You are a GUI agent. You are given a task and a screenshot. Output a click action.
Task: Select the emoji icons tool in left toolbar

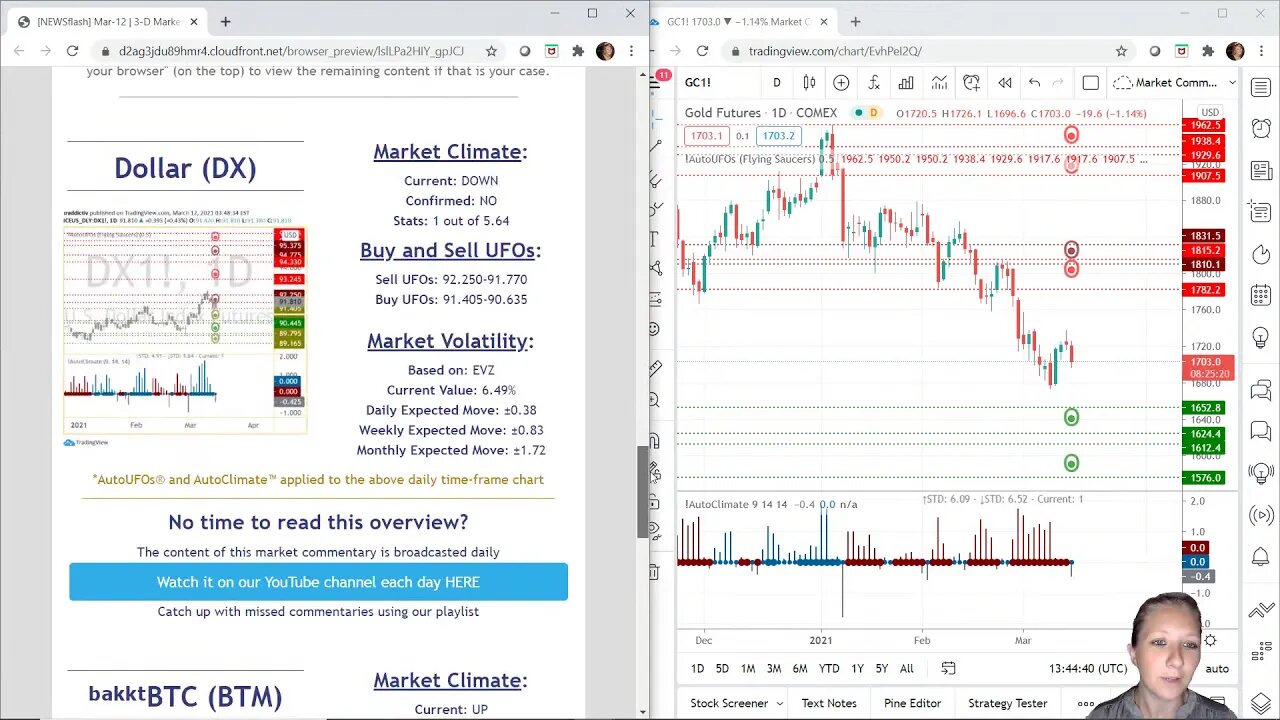point(654,328)
